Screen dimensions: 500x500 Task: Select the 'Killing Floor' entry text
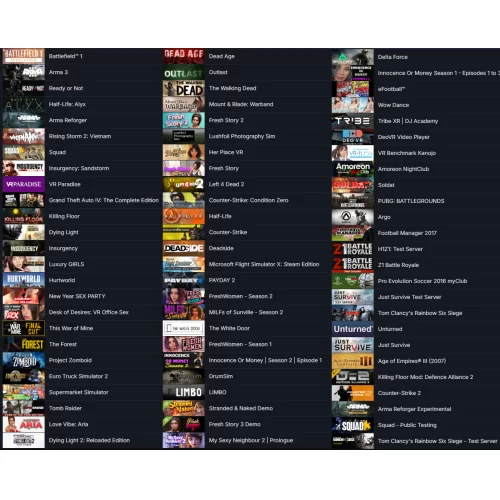[x=64, y=216]
